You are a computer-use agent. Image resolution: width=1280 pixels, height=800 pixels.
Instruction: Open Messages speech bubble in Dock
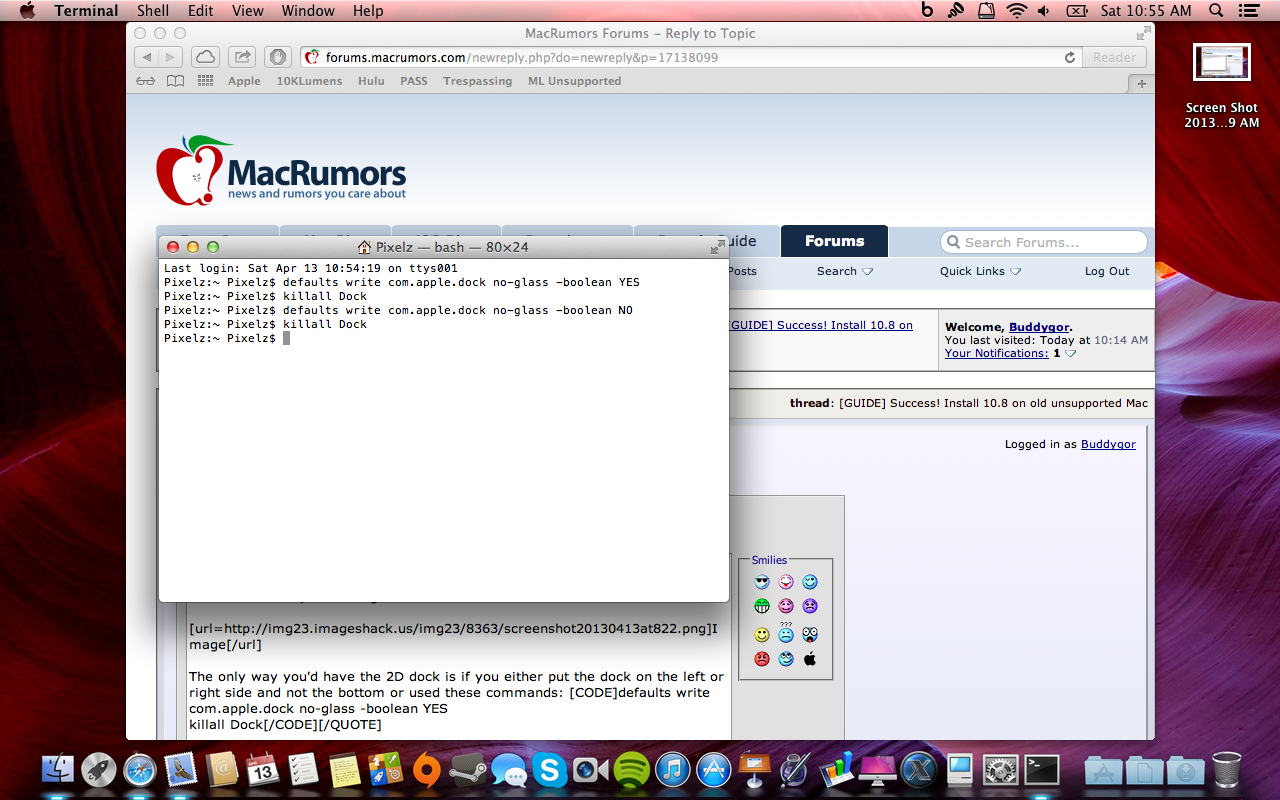[x=508, y=769]
